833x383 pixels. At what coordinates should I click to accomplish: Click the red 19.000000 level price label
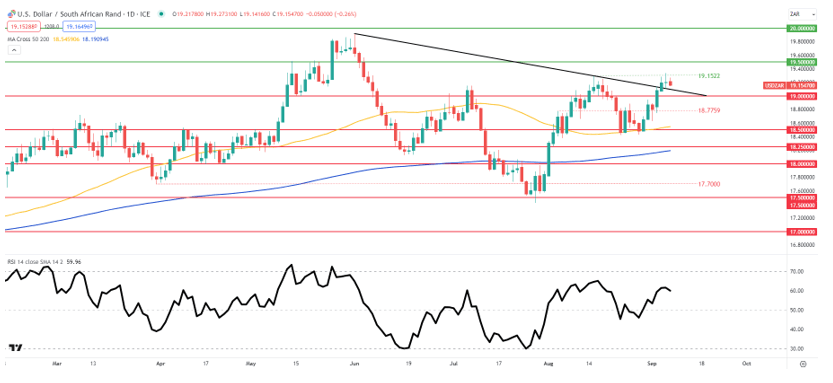pyautogui.click(x=802, y=96)
